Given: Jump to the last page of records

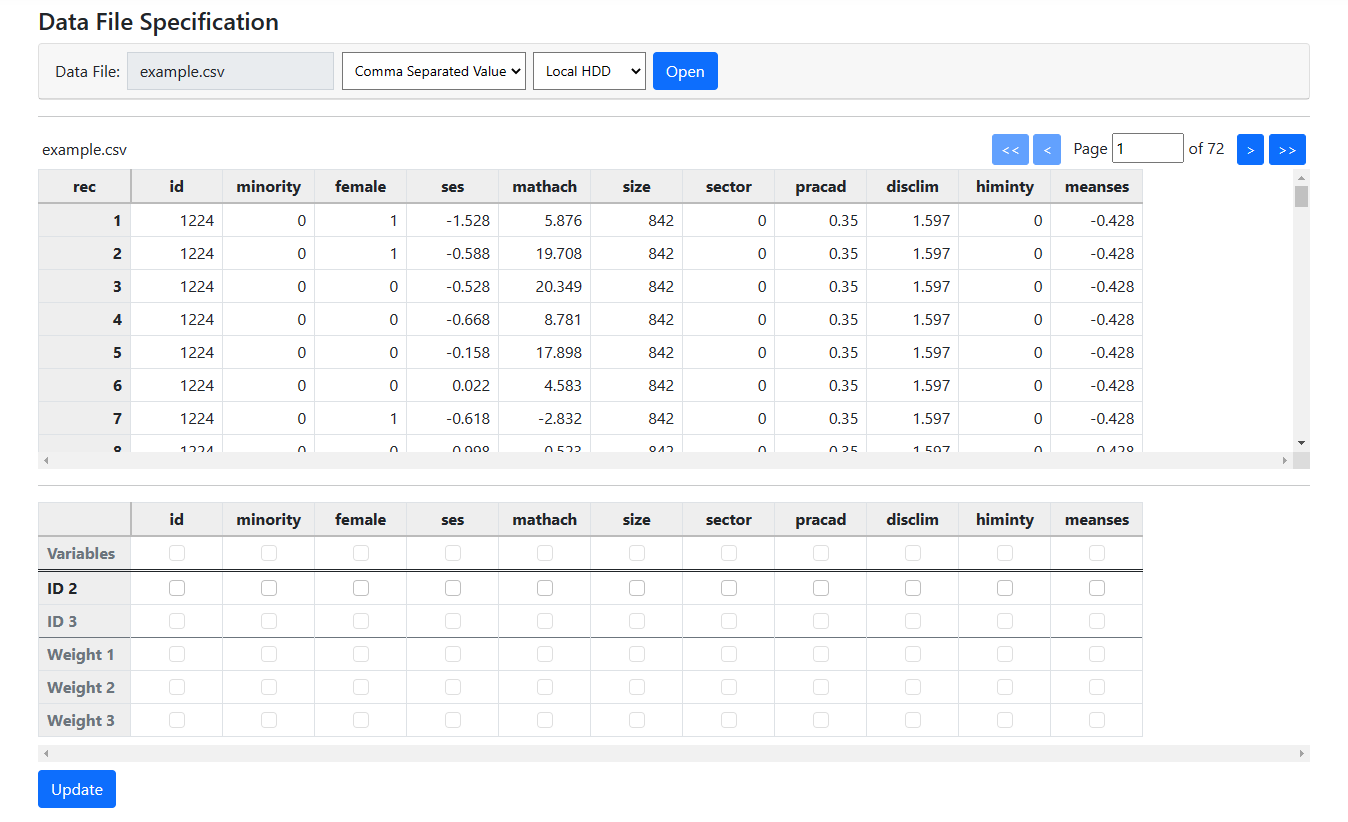Looking at the screenshot, I should click(1287, 149).
